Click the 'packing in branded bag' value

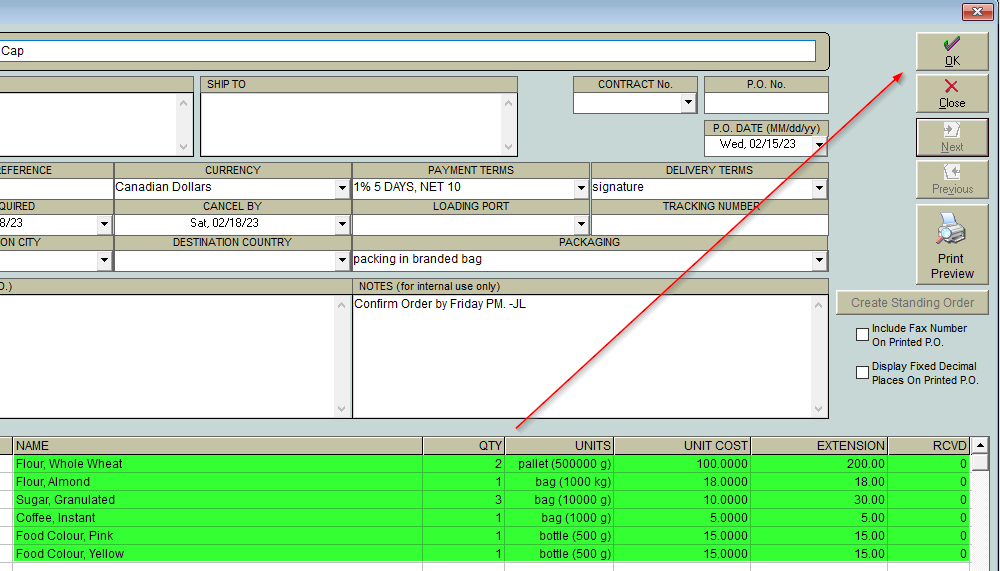[418, 259]
